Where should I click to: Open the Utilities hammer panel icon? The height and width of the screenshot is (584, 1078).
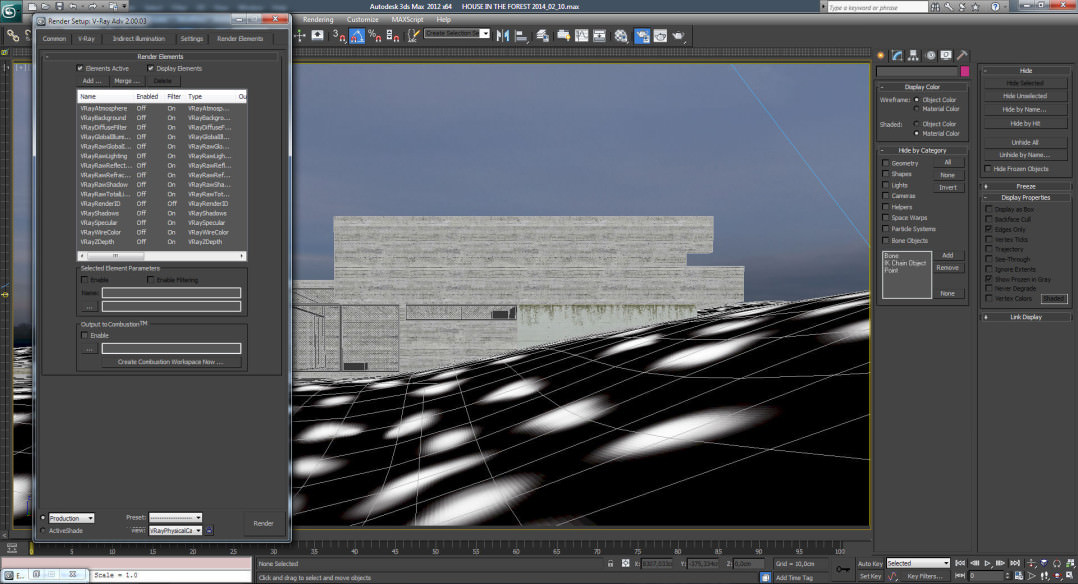[963, 55]
